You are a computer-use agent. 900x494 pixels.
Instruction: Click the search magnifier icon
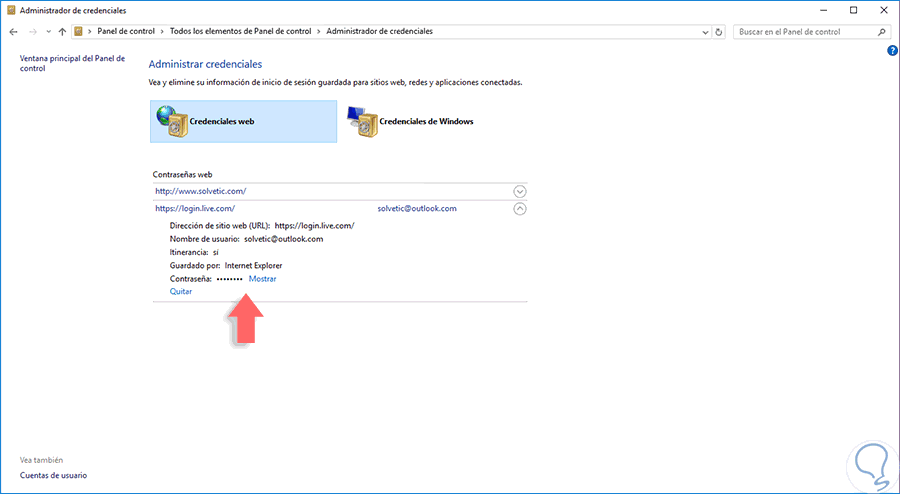tap(881, 32)
